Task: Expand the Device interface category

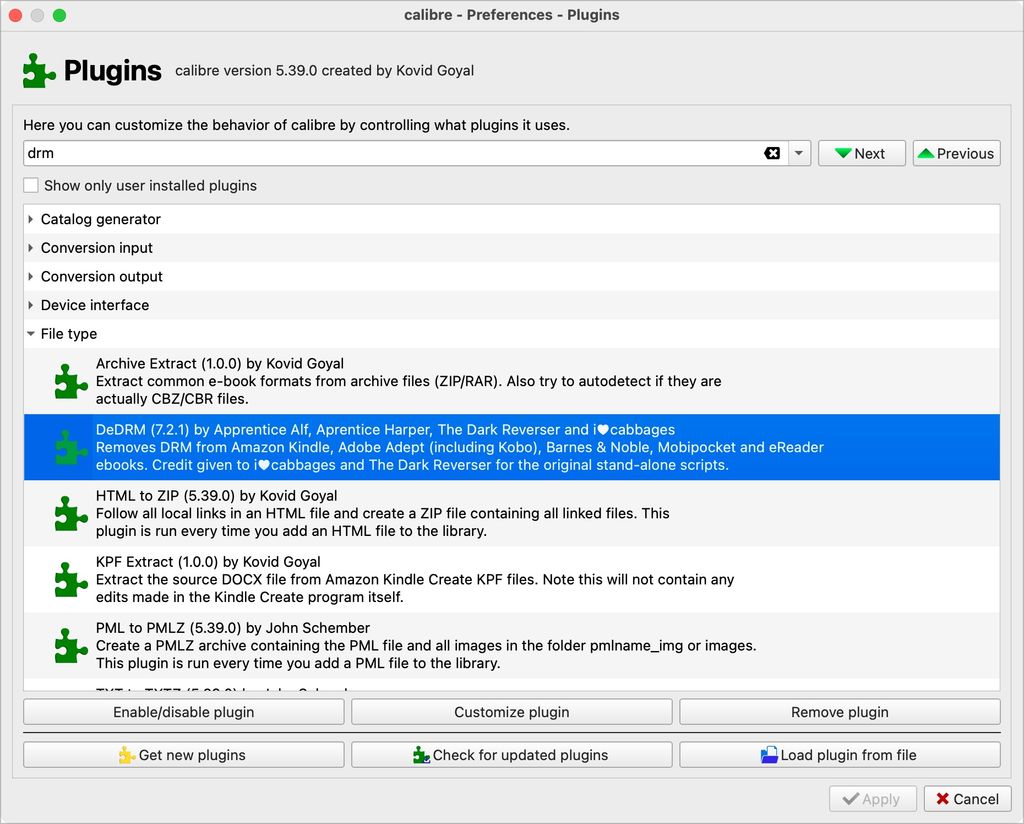Action: click(31, 305)
